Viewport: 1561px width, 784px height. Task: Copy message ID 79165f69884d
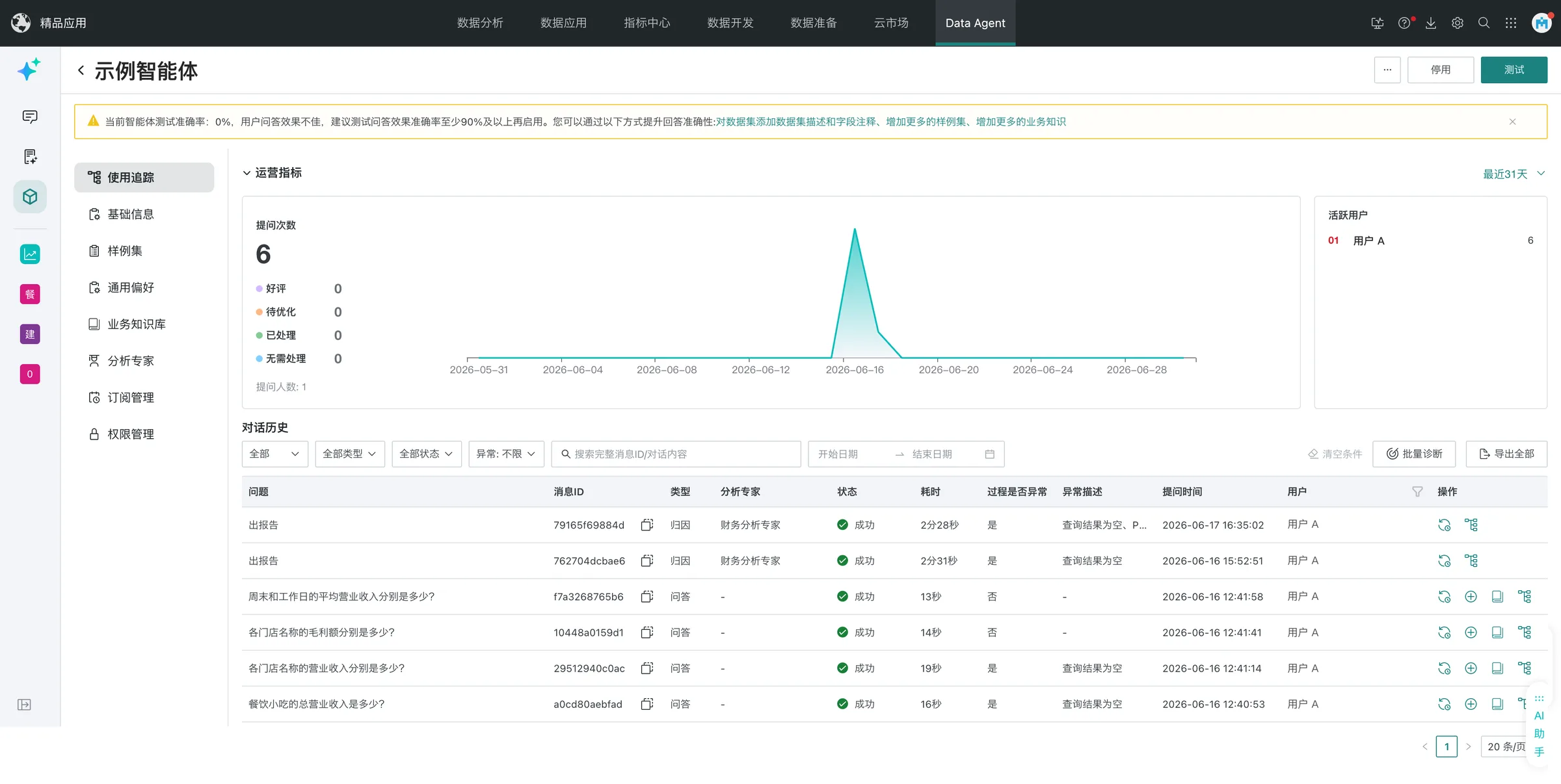tap(647, 525)
